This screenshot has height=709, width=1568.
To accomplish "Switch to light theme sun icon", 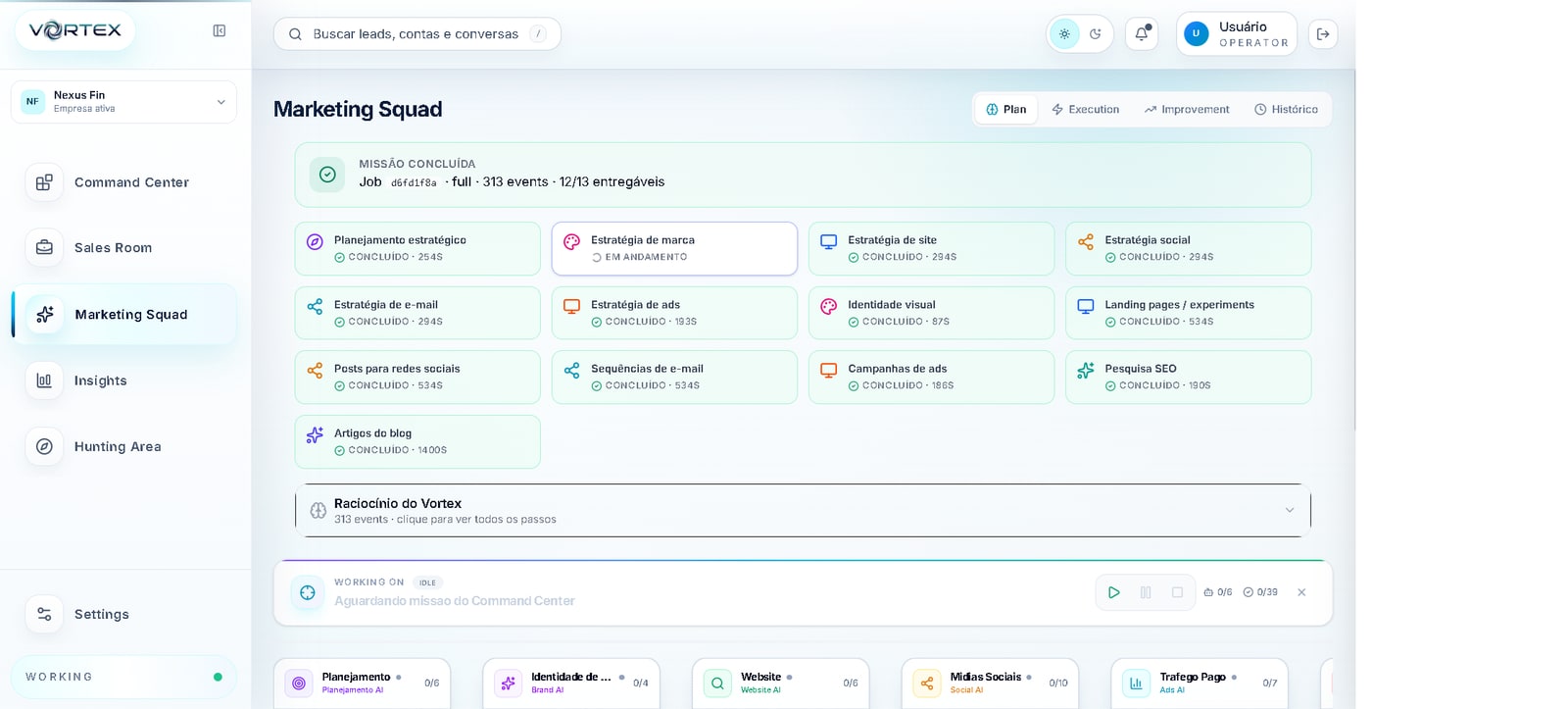I will [x=1064, y=34].
